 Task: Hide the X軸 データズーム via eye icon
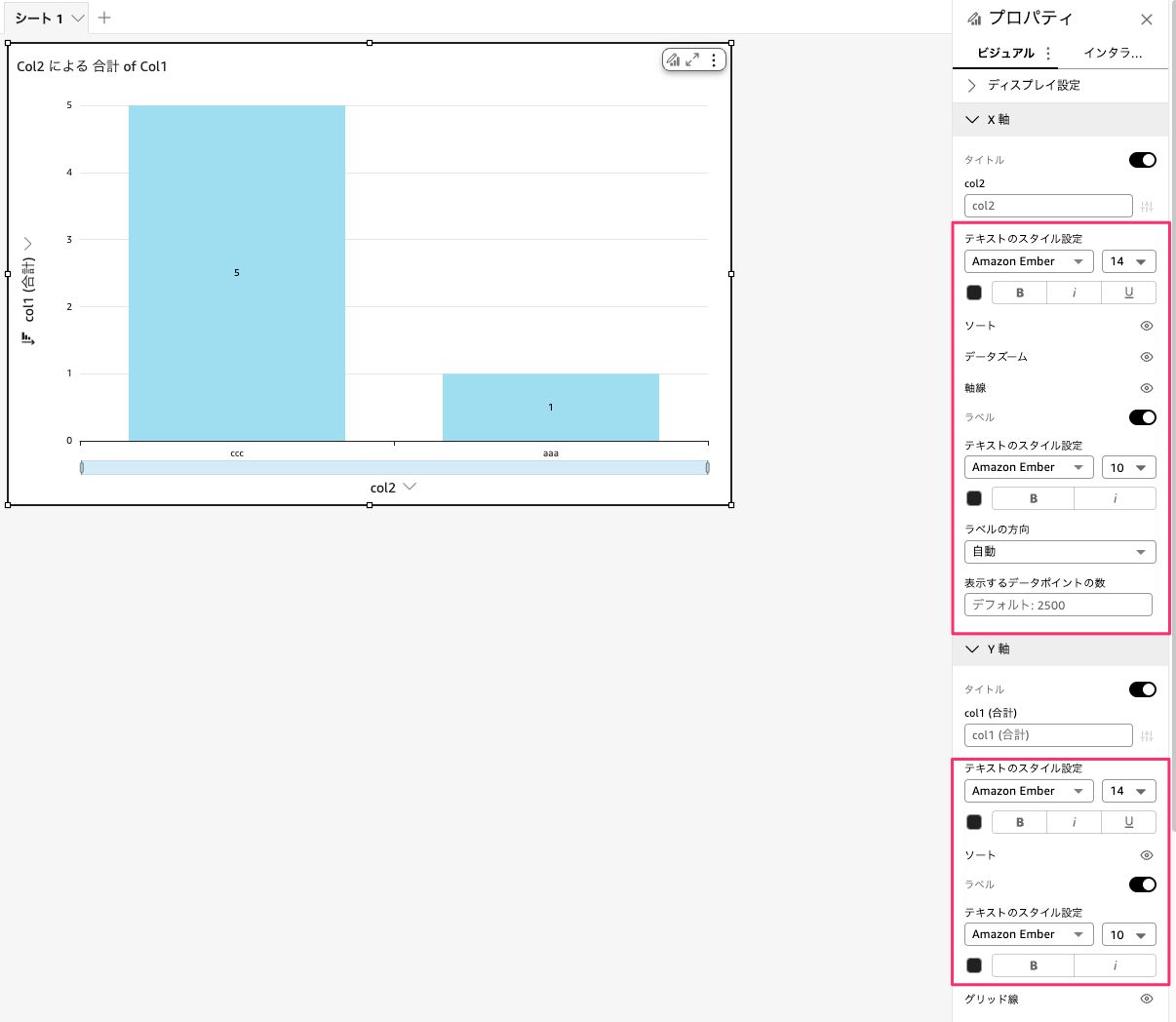(1147, 357)
